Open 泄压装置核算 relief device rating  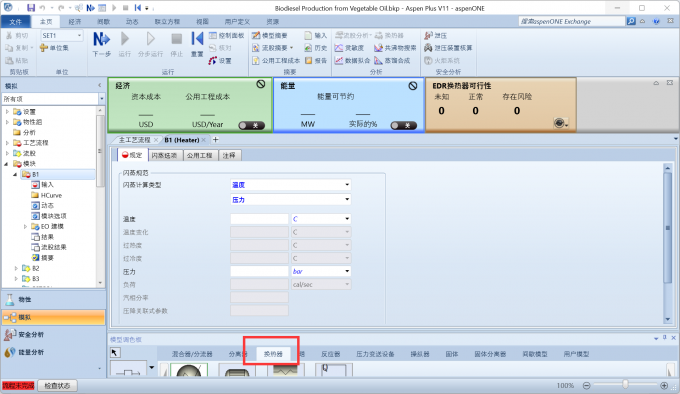tap(448, 48)
